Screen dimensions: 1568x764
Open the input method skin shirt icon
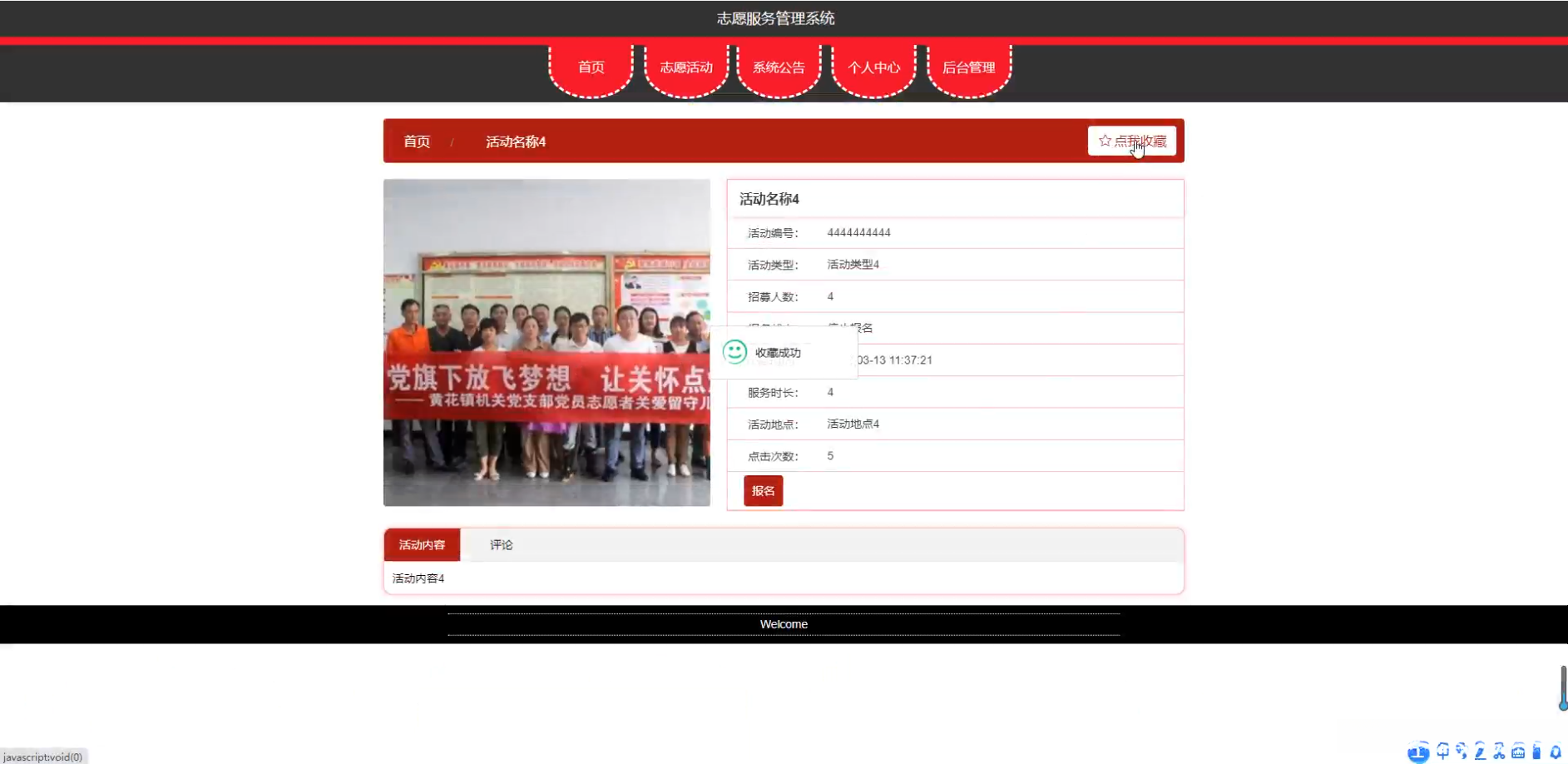pyautogui.click(x=1536, y=752)
